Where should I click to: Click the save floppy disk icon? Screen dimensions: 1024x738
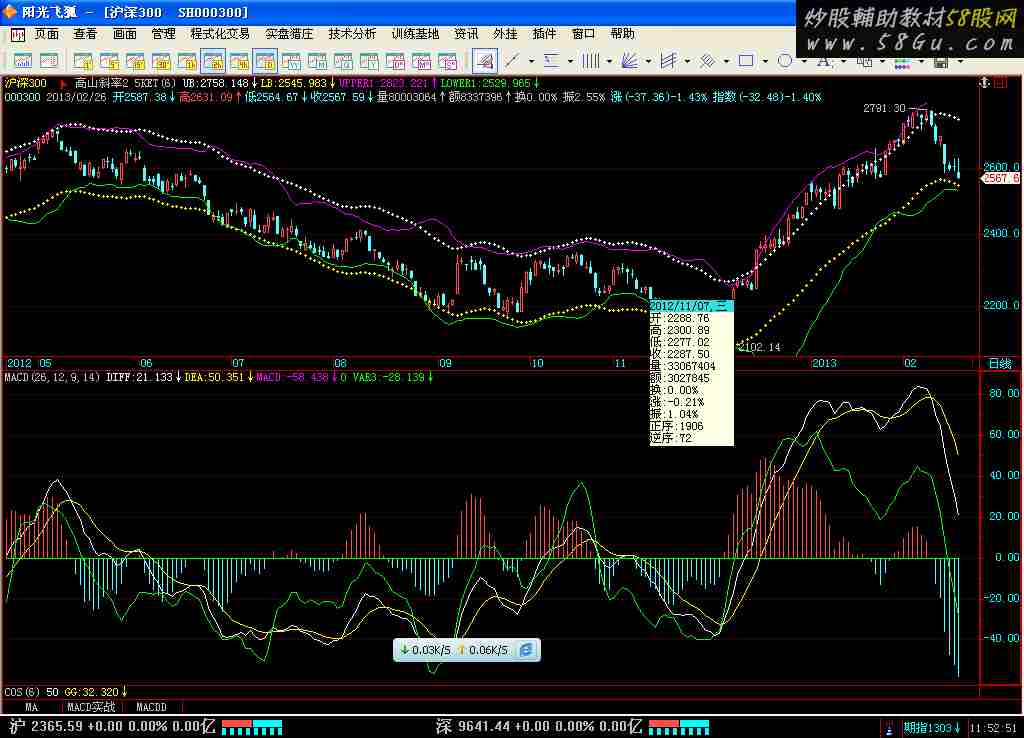[x=942, y=62]
